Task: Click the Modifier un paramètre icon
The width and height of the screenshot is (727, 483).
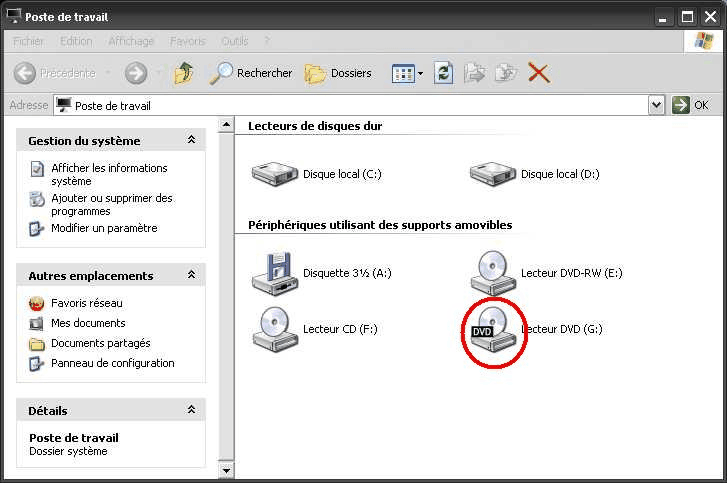Action: (37, 229)
